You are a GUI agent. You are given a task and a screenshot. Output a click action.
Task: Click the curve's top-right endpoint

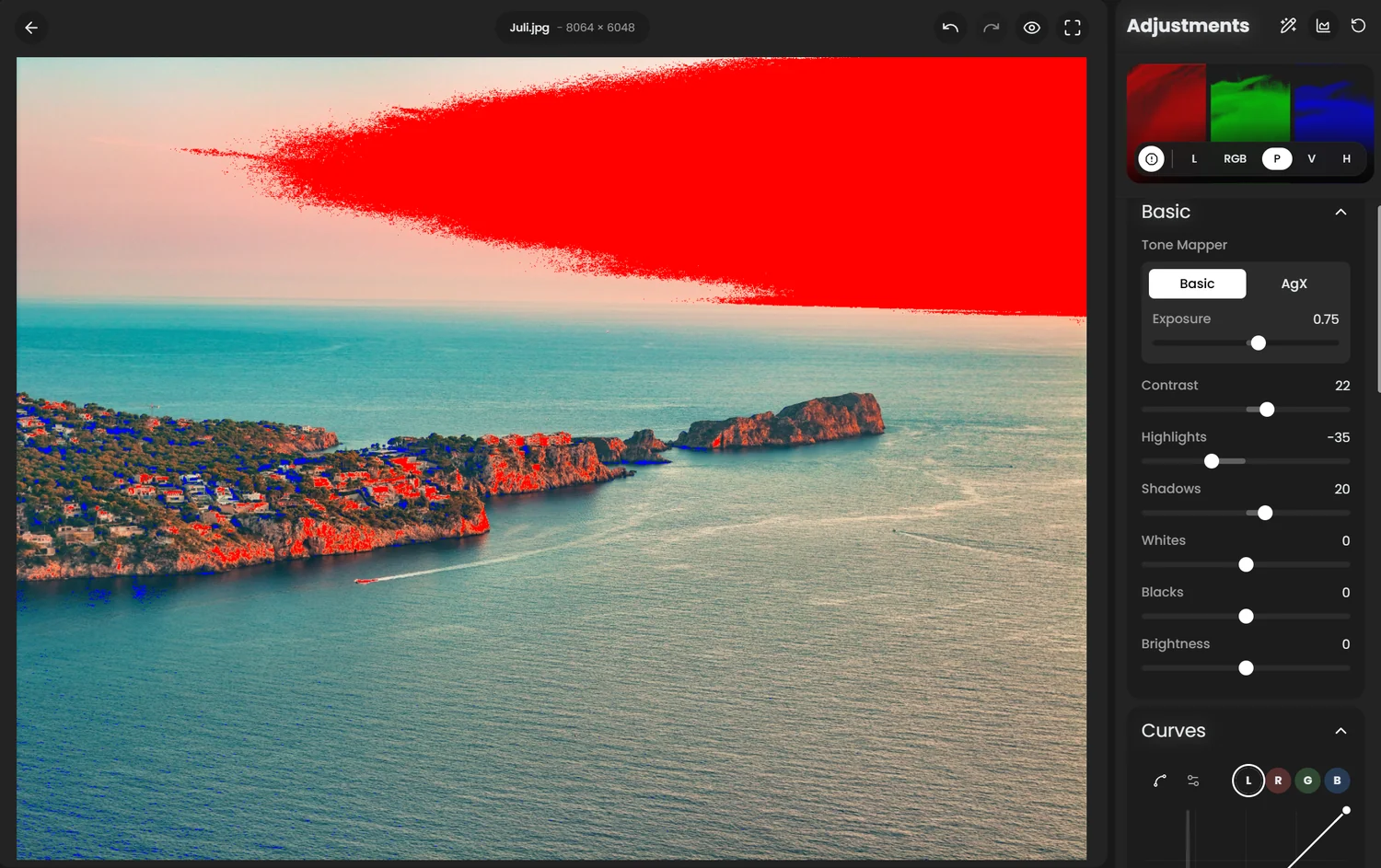tap(1346, 810)
